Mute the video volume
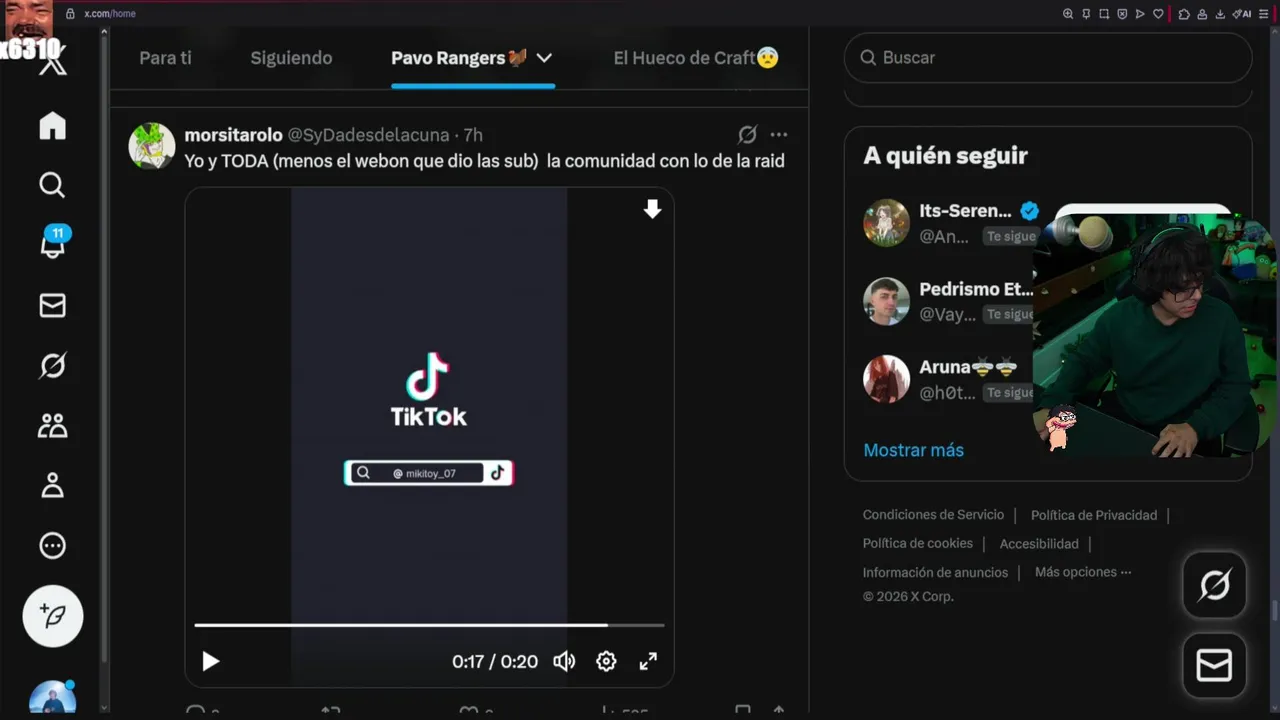Image resolution: width=1280 pixels, height=720 pixels. pyautogui.click(x=564, y=661)
